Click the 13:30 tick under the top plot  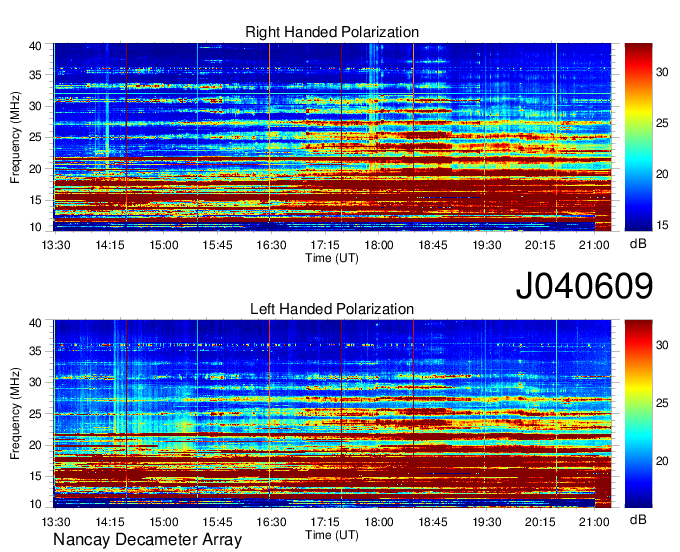coord(56,245)
